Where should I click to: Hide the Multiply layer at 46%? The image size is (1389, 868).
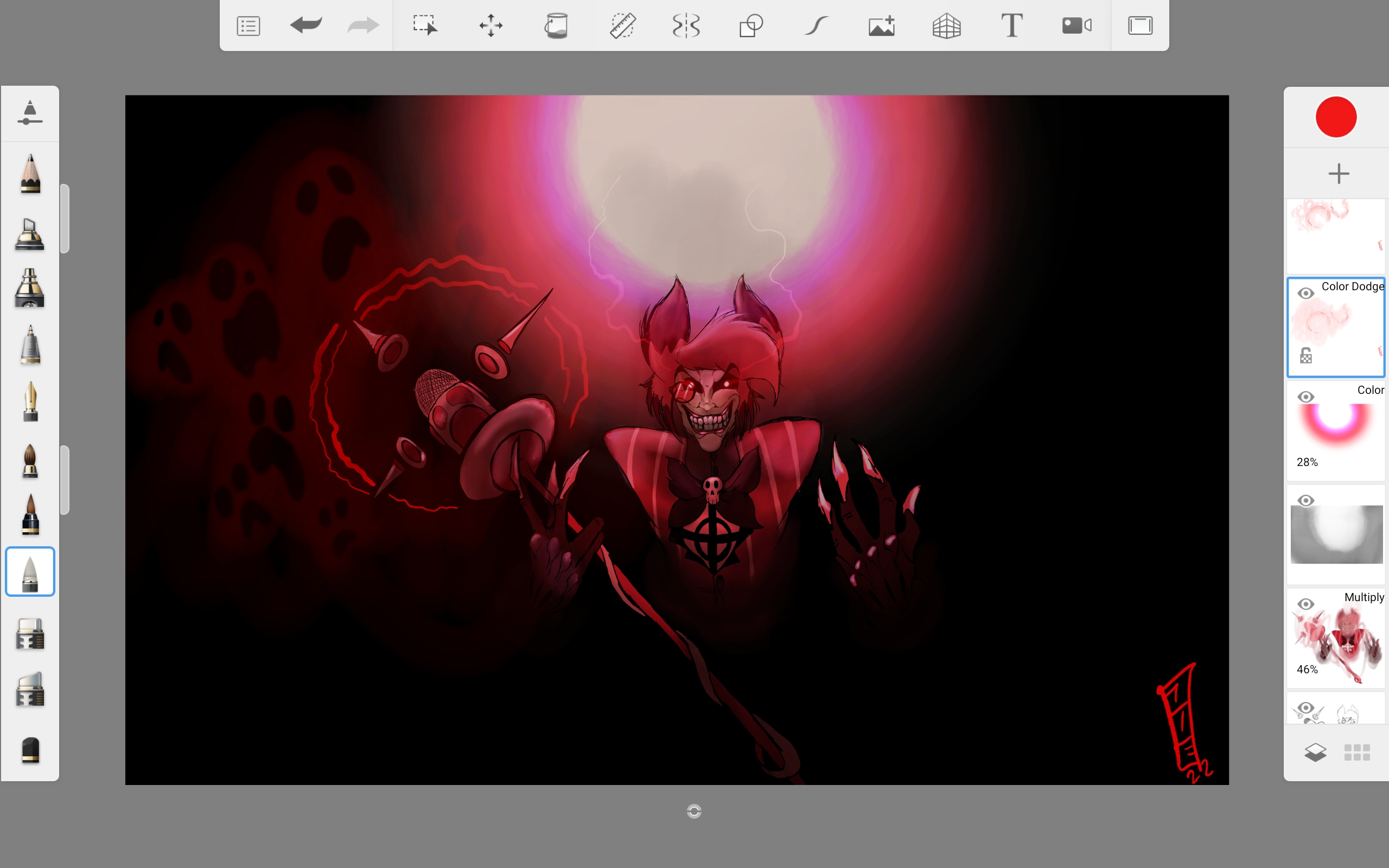click(x=1306, y=604)
